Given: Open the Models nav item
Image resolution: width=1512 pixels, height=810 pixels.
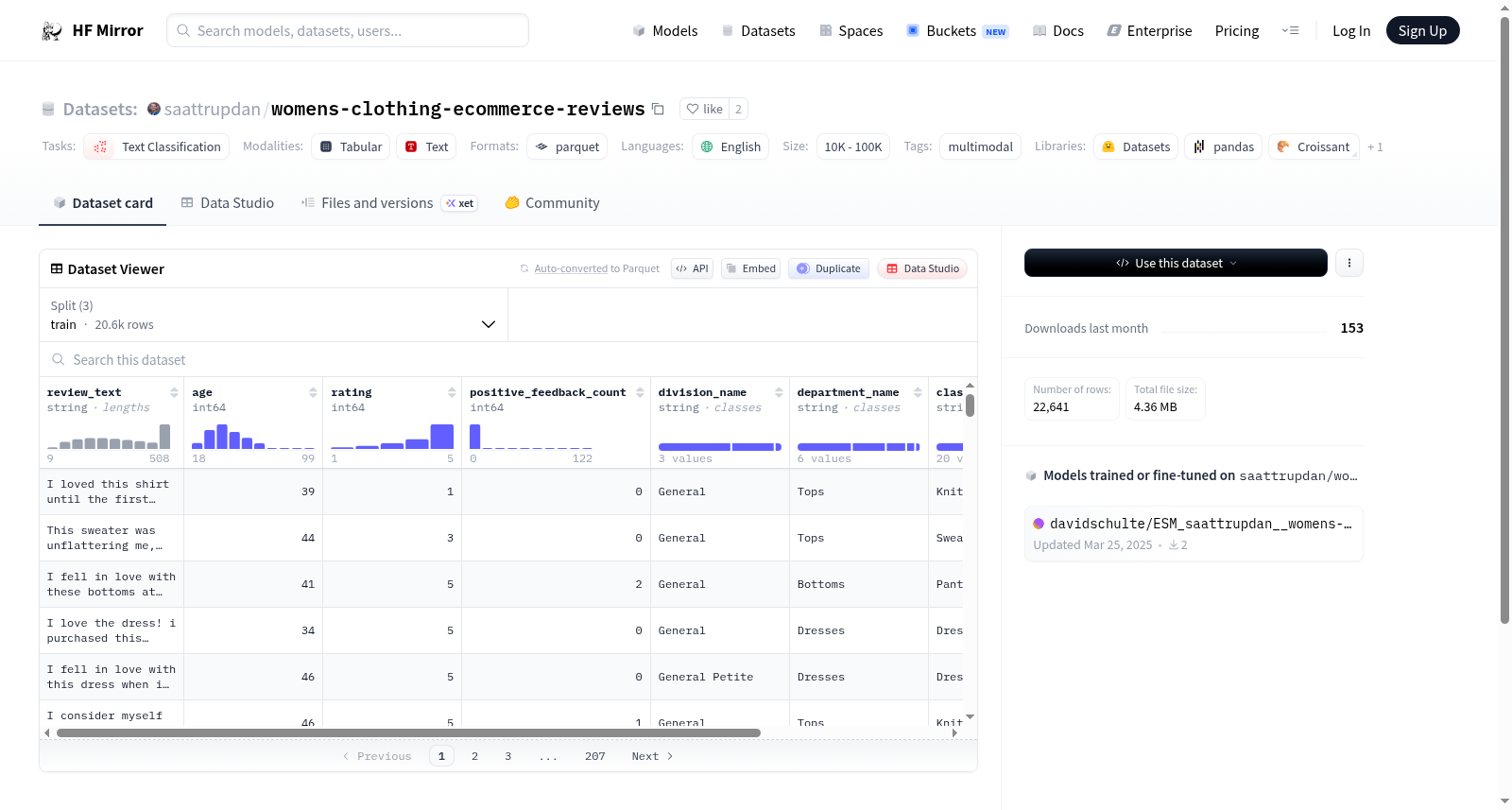Looking at the screenshot, I should point(665,31).
